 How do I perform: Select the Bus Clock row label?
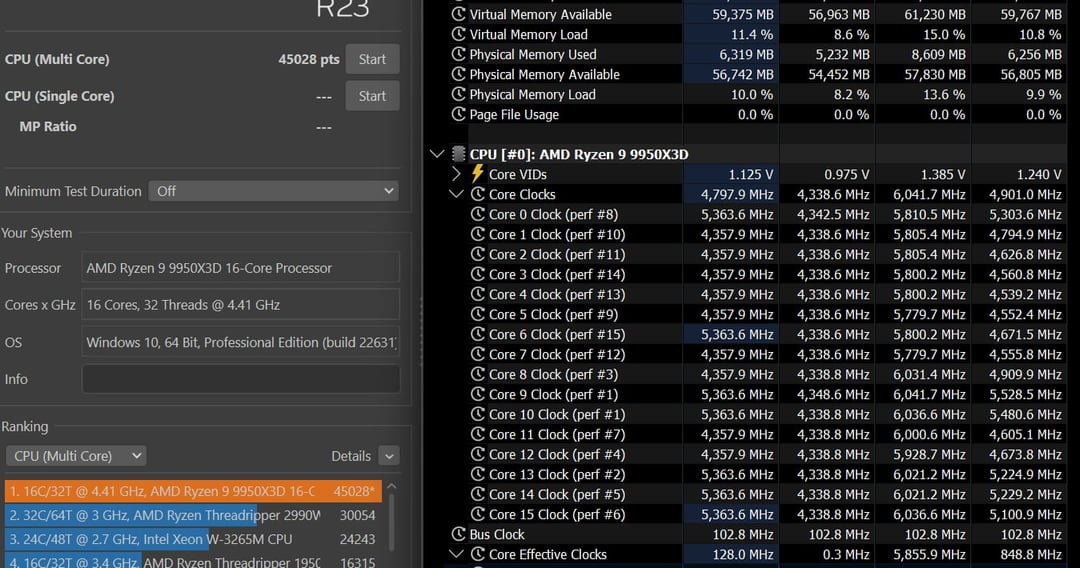coord(497,534)
